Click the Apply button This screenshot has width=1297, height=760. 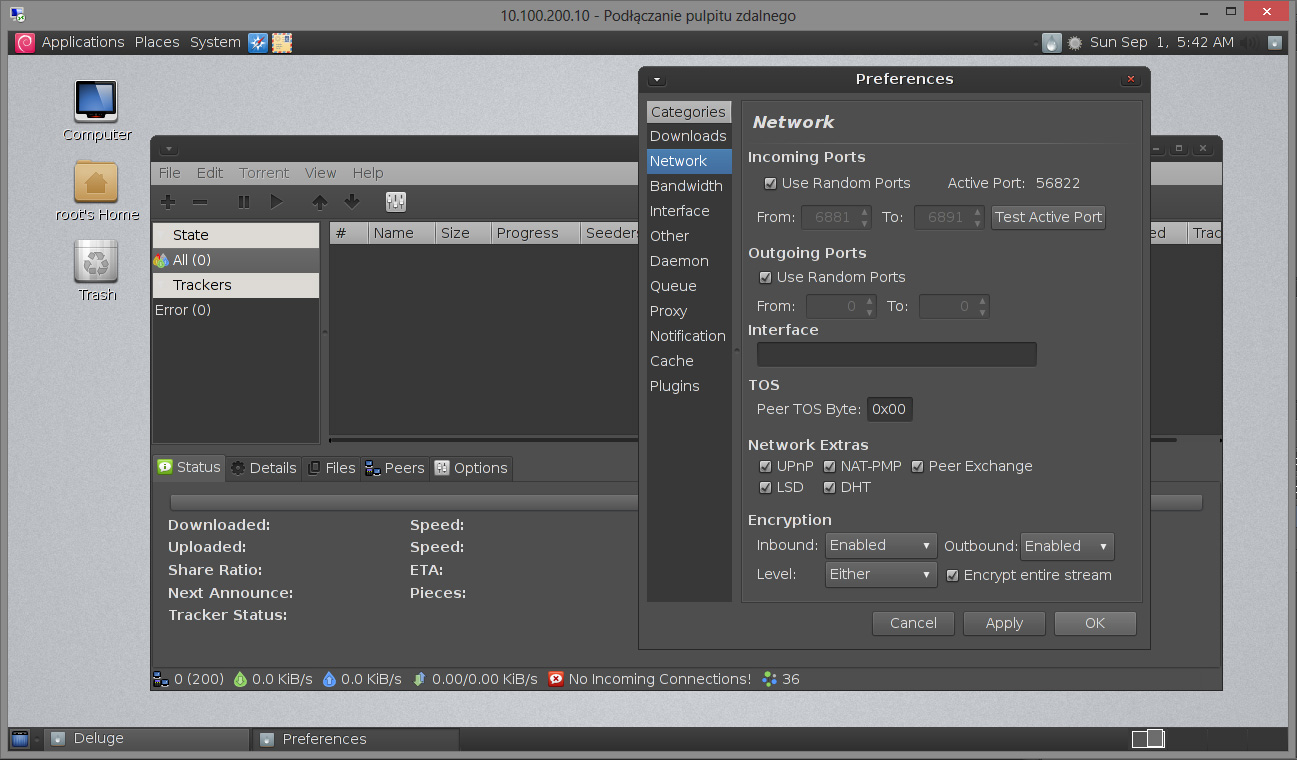[1004, 623]
